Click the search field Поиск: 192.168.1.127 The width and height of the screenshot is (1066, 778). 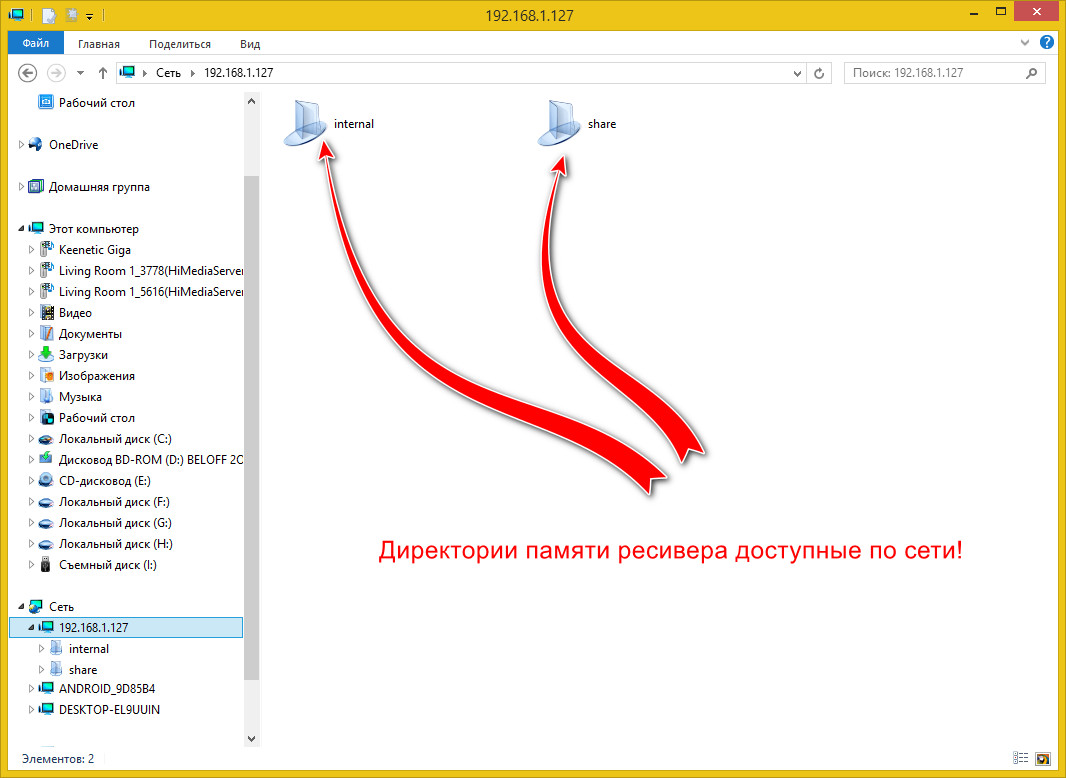pyautogui.click(x=935, y=73)
